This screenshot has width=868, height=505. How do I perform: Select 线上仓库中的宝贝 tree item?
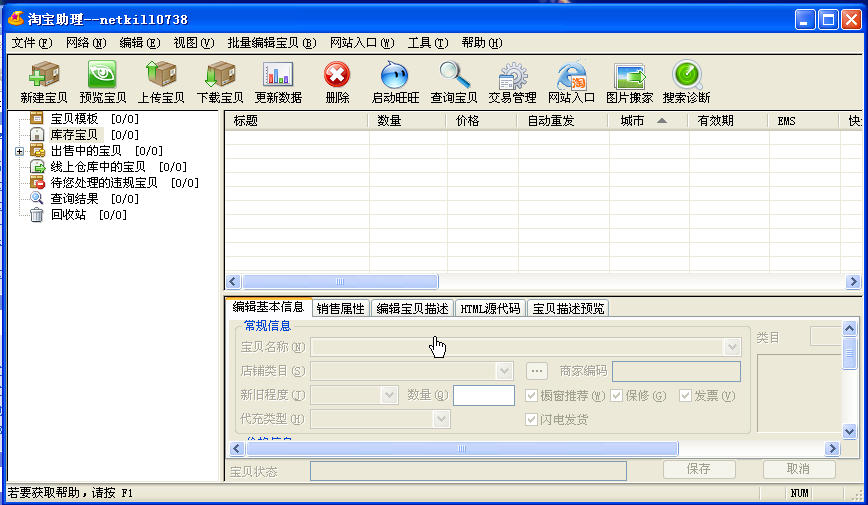coord(98,167)
